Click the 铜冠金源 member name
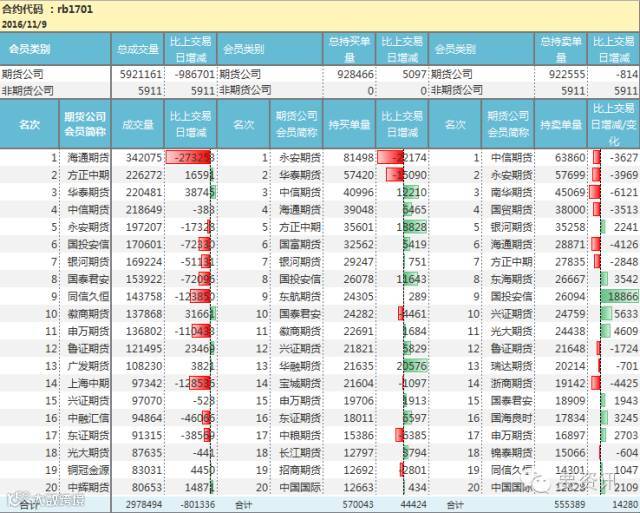This screenshot has height=513, width=640. 88,470
